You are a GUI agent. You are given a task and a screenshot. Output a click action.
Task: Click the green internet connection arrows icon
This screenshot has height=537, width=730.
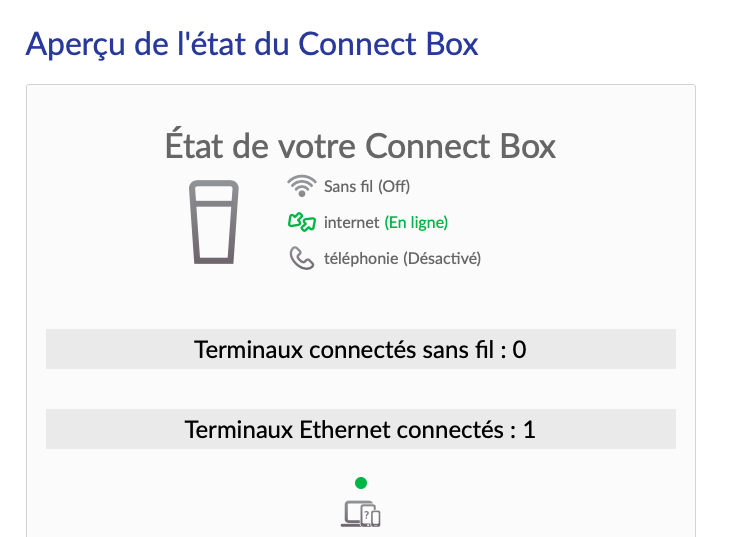(301, 222)
